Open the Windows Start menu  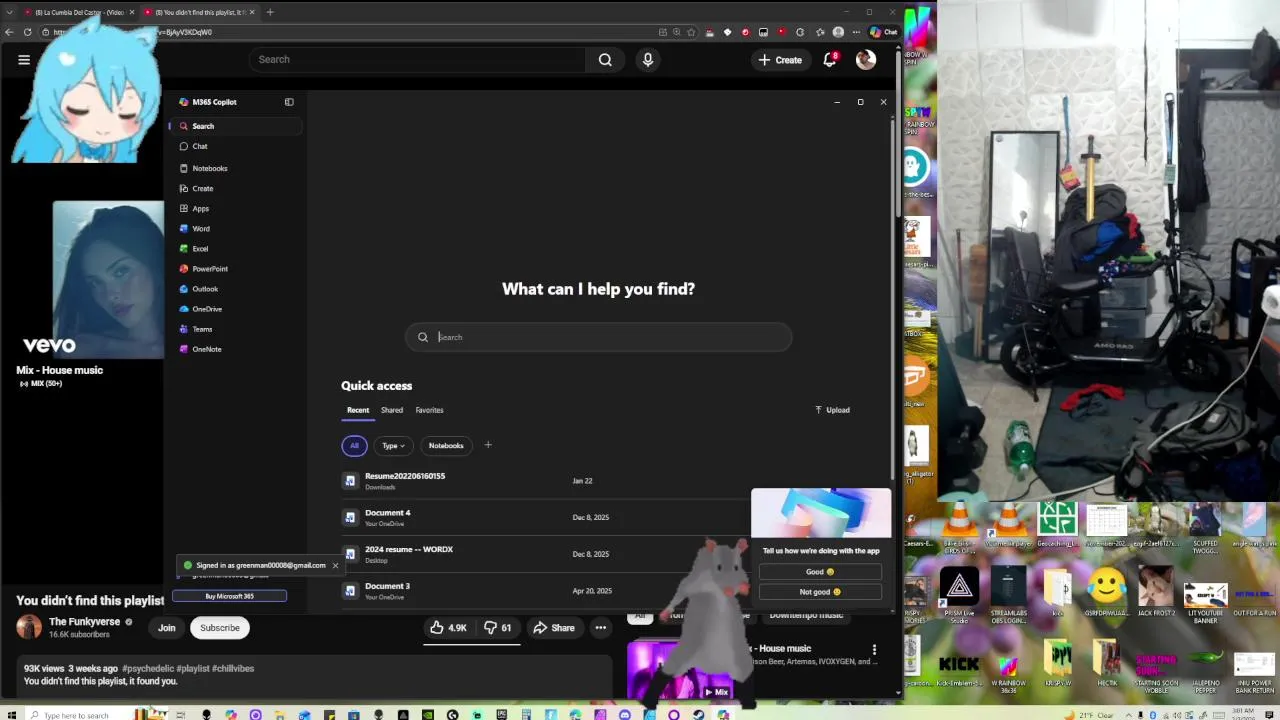(x=10, y=715)
